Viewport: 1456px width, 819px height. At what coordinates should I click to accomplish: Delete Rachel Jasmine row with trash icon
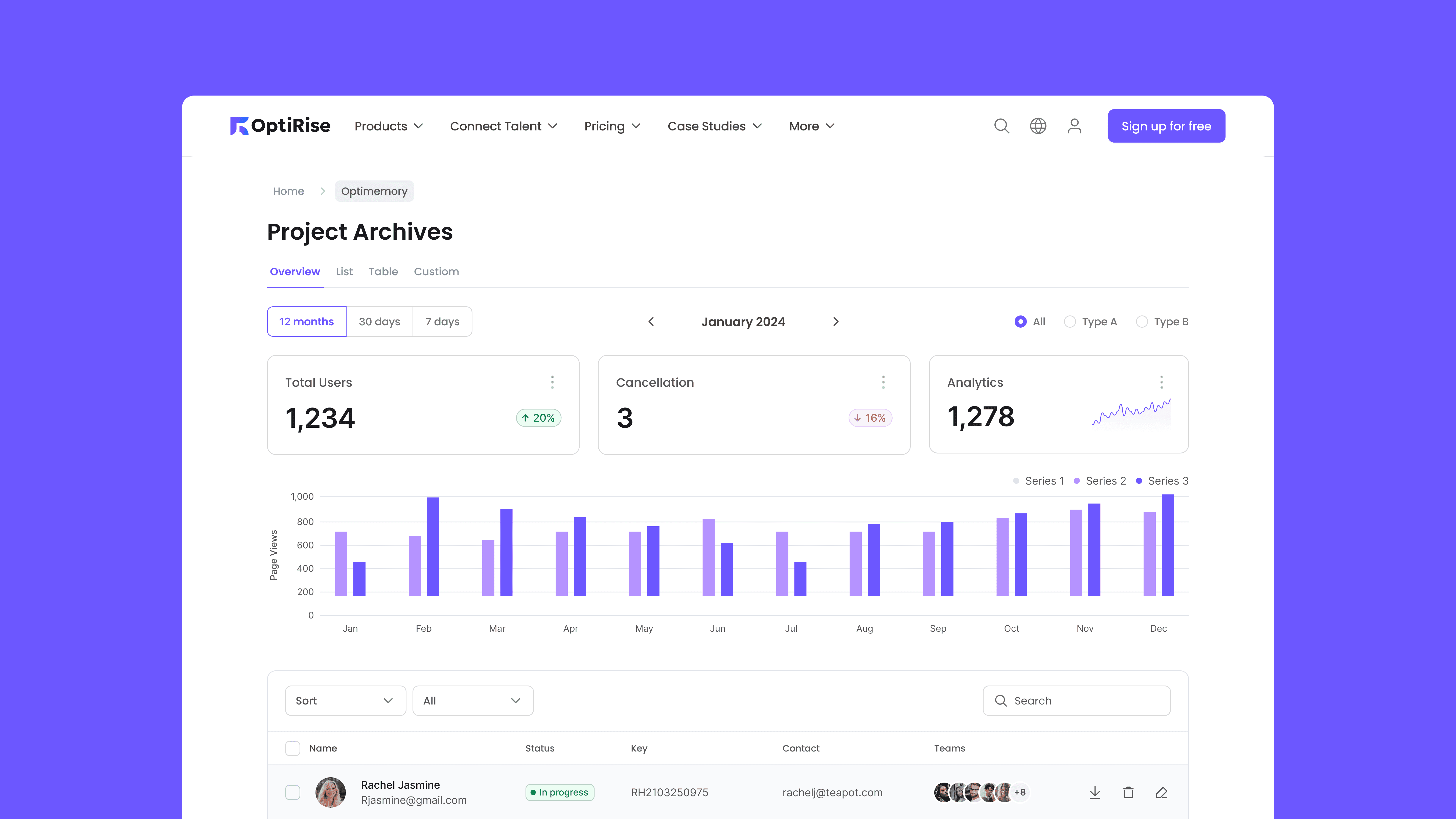tap(1128, 792)
